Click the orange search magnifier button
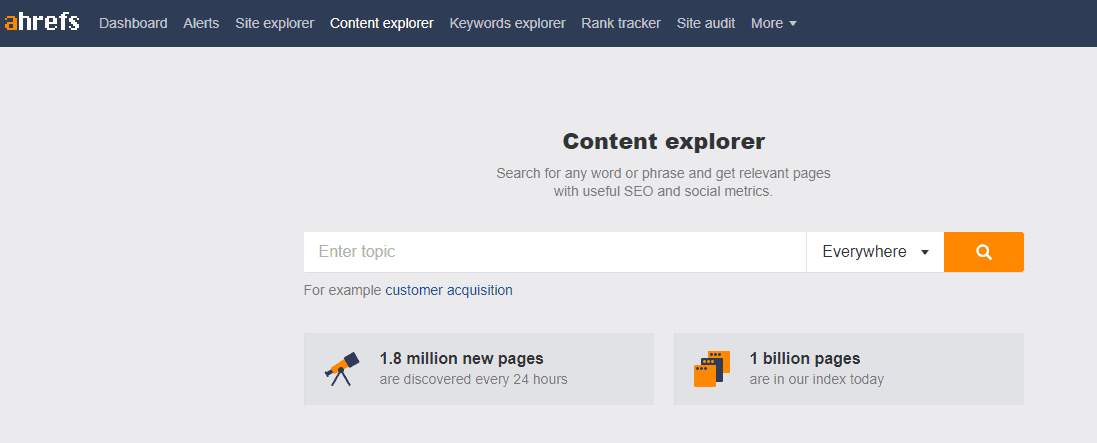 (984, 252)
